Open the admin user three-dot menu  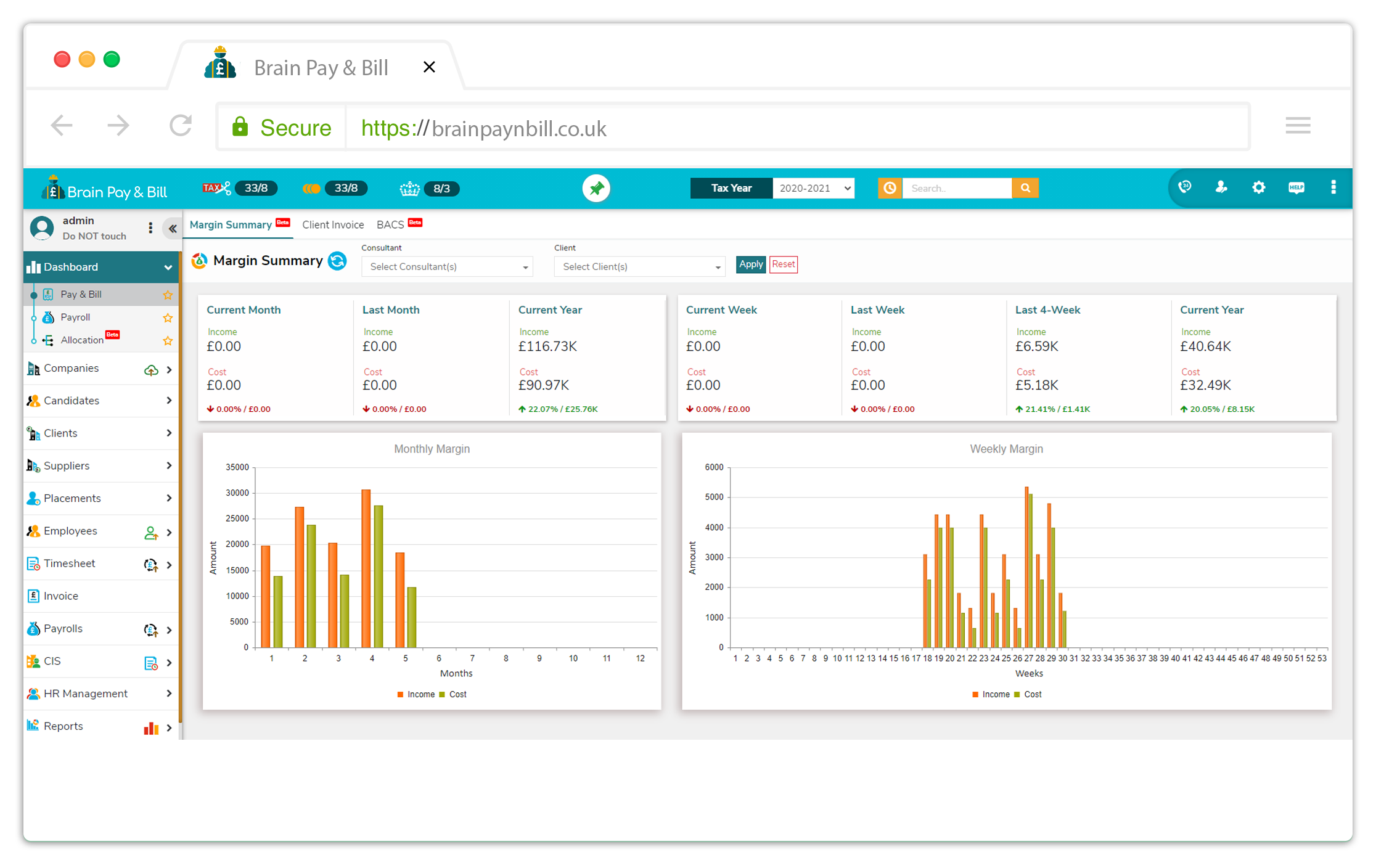[150, 228]
